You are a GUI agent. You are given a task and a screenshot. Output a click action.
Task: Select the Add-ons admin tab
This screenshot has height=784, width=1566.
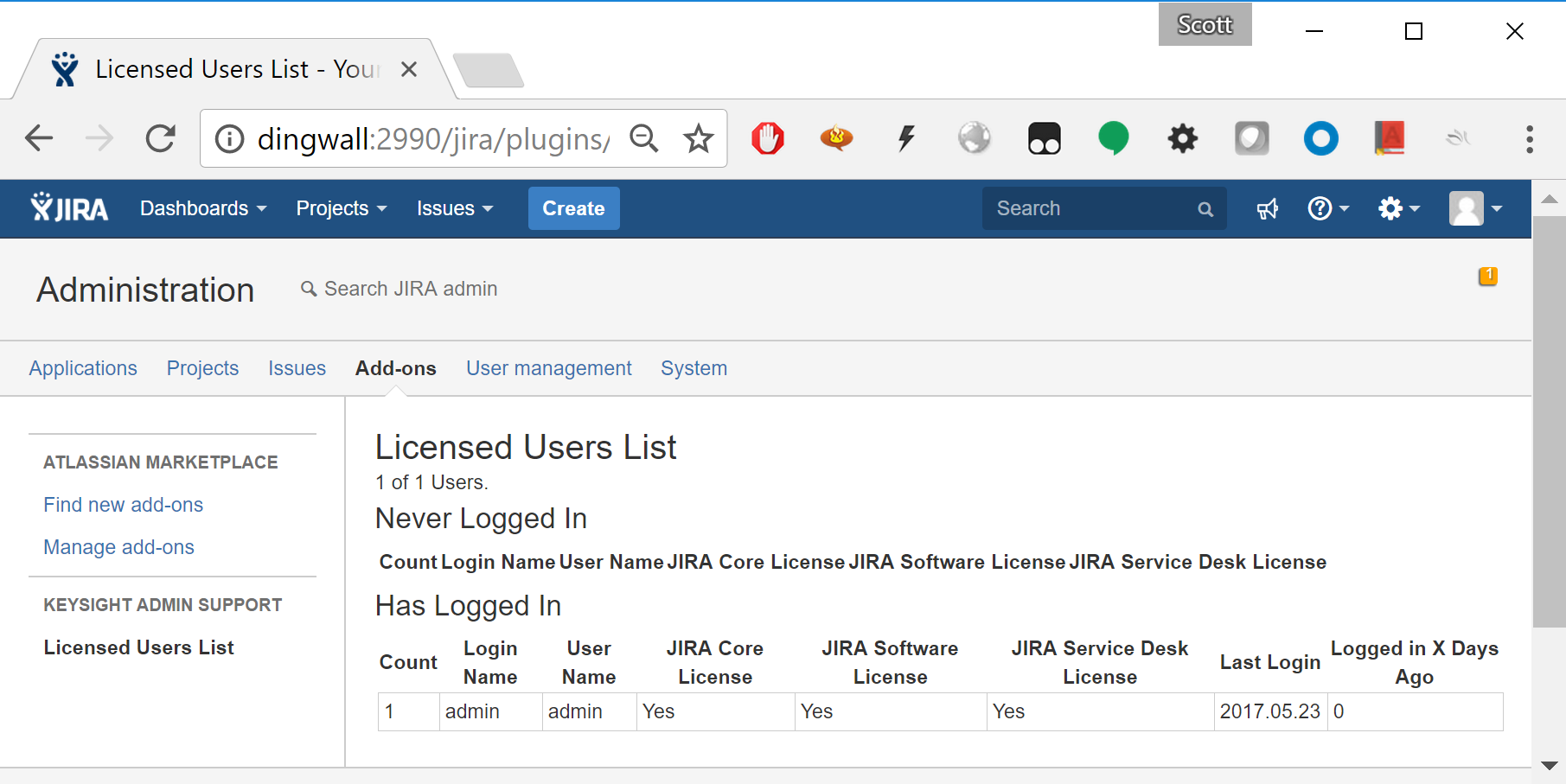(396, 368)
